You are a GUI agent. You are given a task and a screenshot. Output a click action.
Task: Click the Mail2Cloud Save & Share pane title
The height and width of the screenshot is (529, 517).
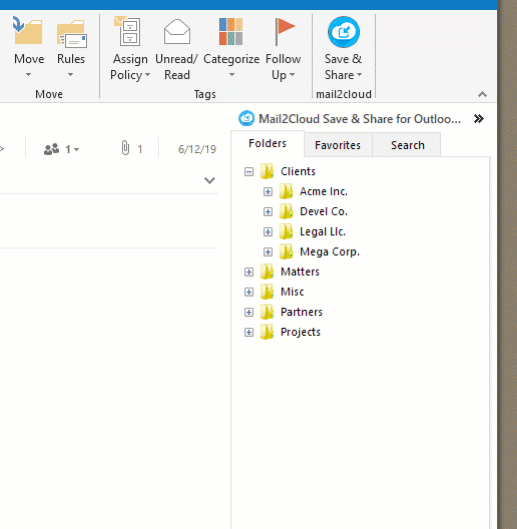[x=359, y=119]
